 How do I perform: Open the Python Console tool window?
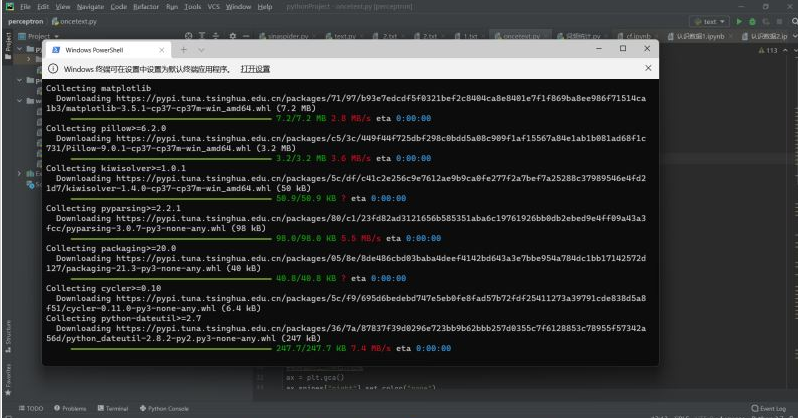point(164,408)
